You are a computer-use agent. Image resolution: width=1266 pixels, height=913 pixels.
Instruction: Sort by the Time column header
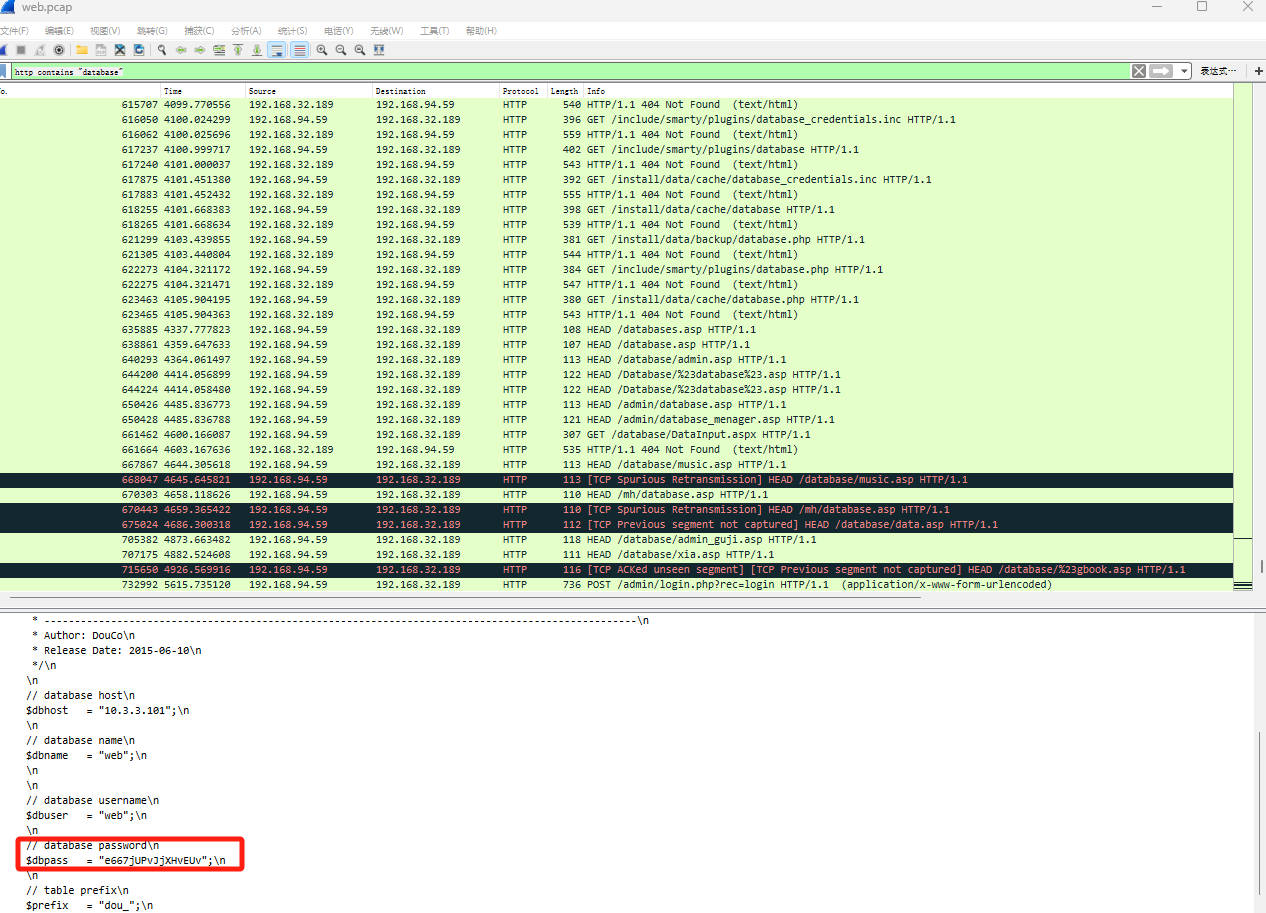[x=203, y=91]
